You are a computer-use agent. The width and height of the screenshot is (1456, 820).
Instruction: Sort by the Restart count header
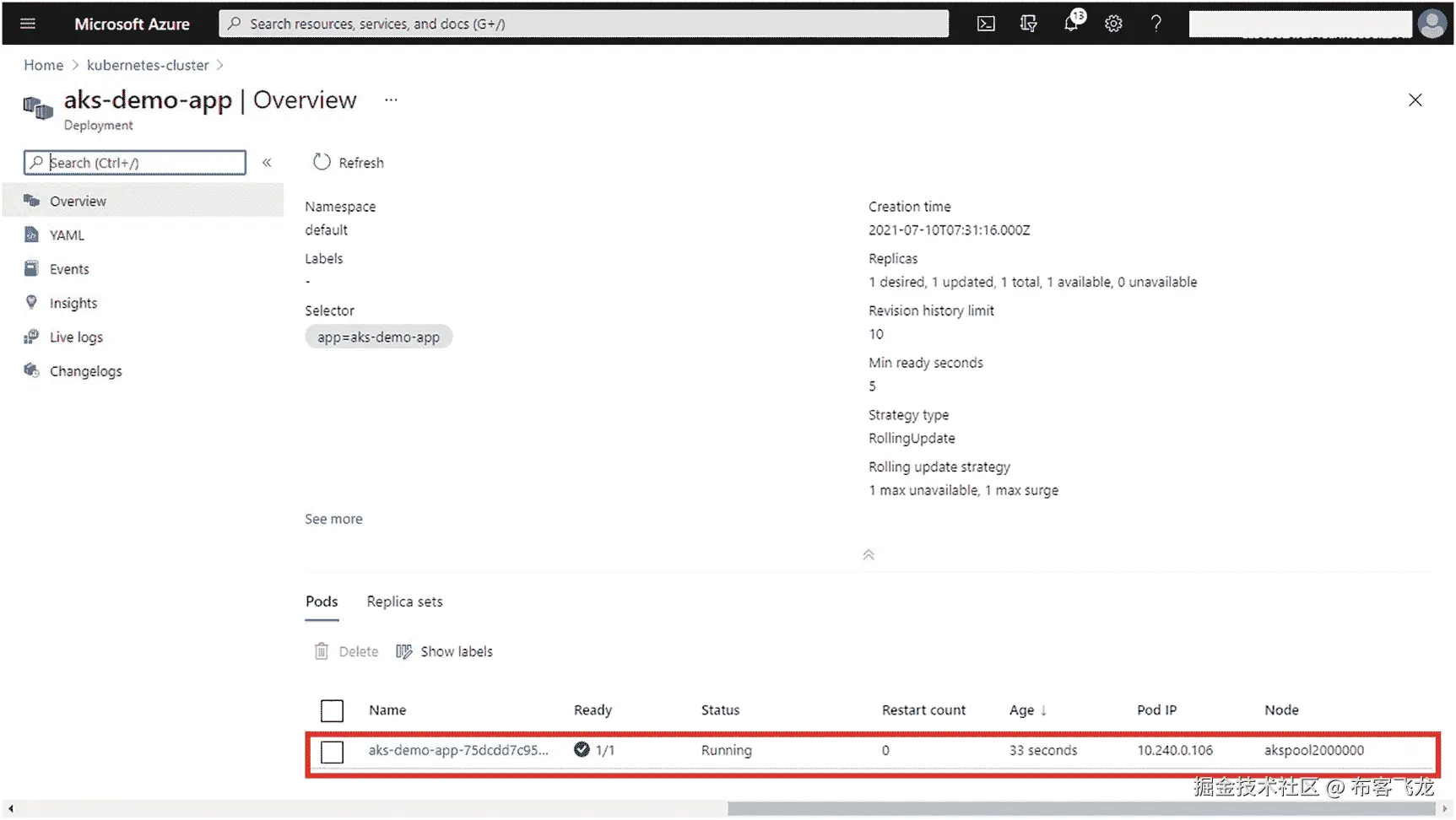(923, 710)
